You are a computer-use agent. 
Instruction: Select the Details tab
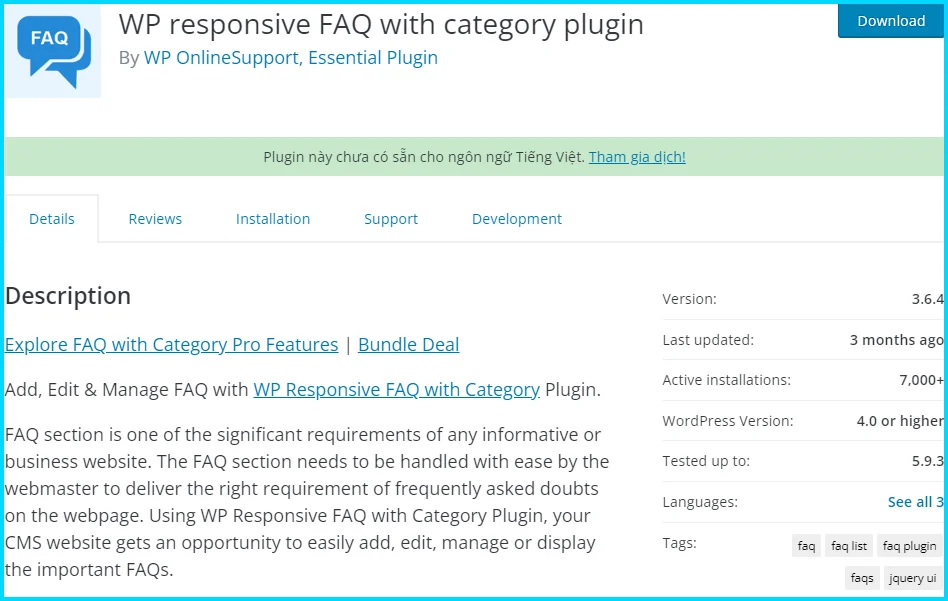[x=52, y=218]
